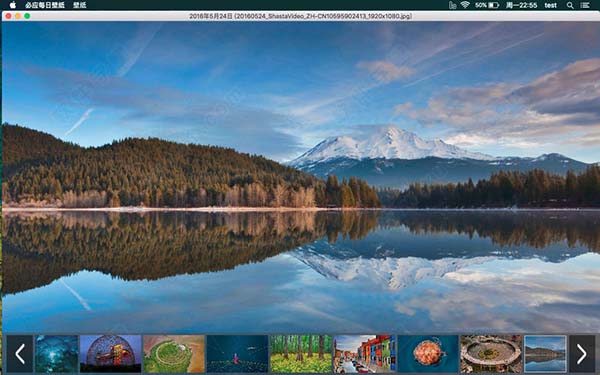Open the test user menu
Screen dimensions: 600x375
click(x=551, y=5)
